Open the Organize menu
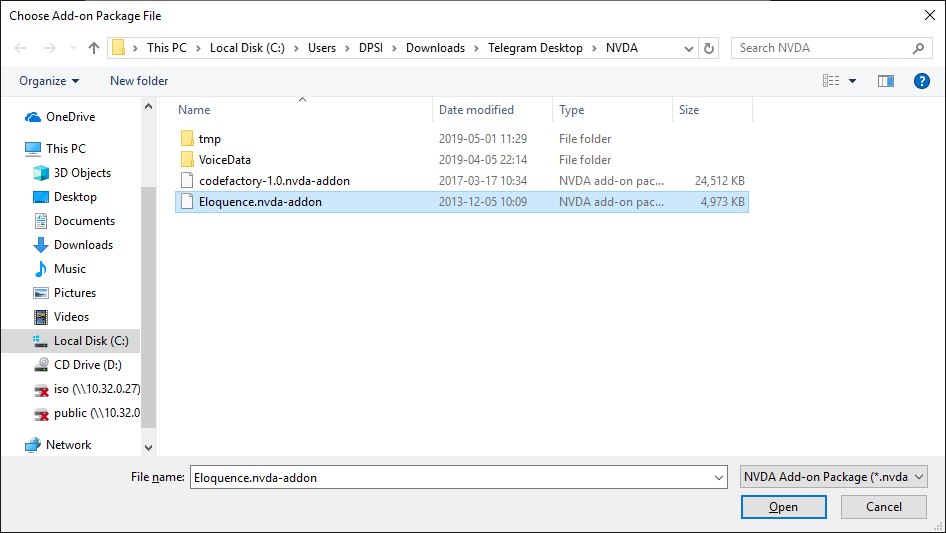 (49, 81)
